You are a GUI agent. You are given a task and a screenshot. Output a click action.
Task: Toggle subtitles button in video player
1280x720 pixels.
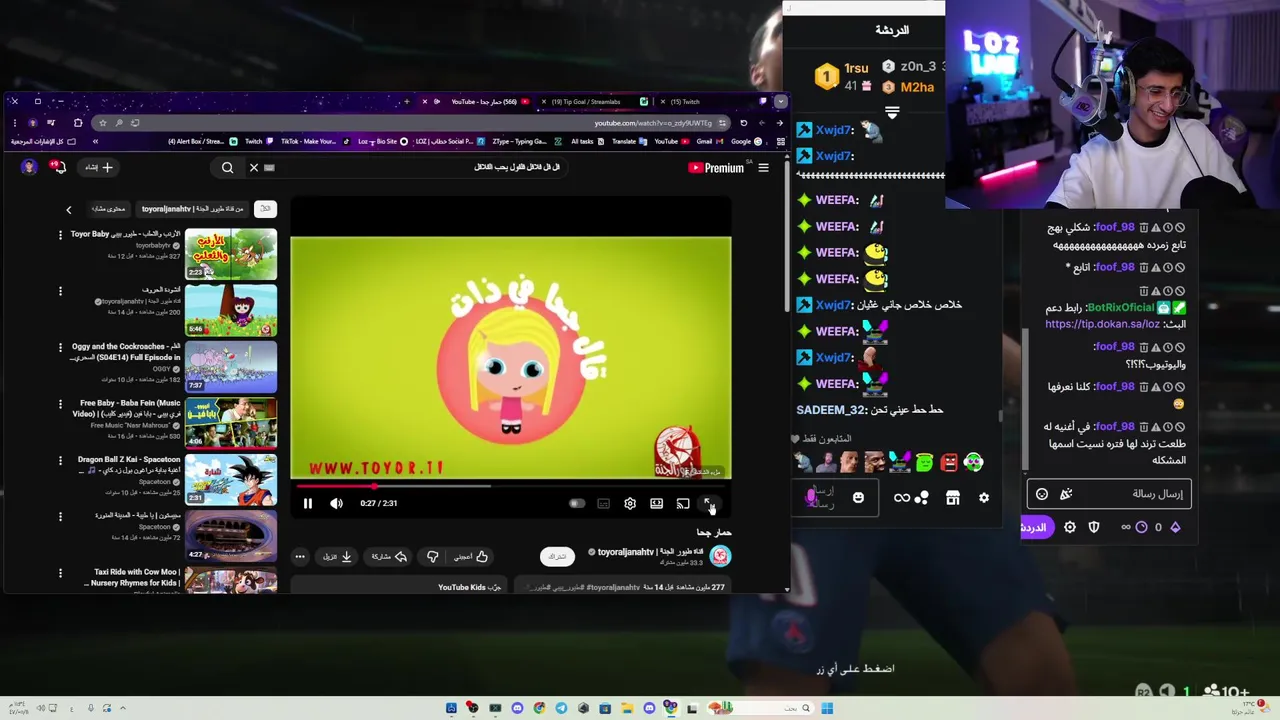(603, 503)
